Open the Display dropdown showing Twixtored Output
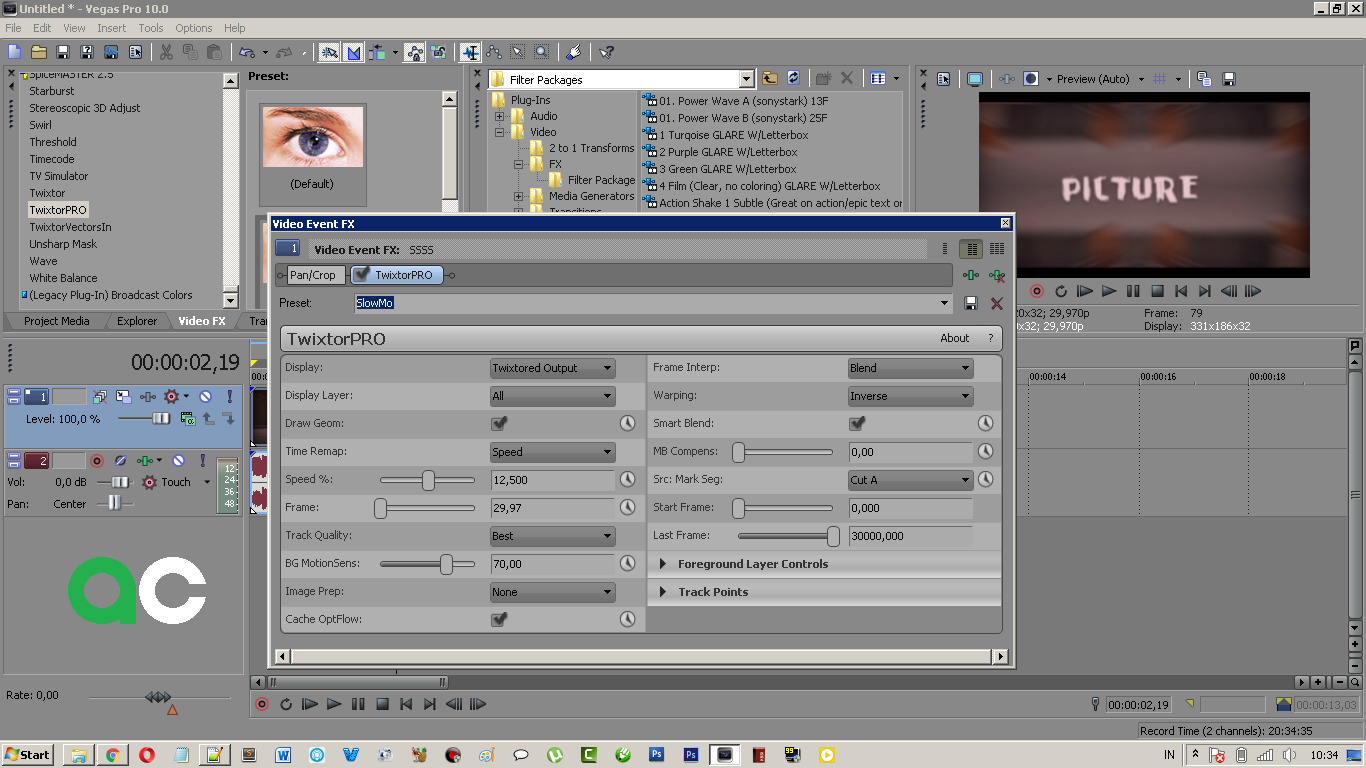The image size is (1366, 768). [552, 368]
